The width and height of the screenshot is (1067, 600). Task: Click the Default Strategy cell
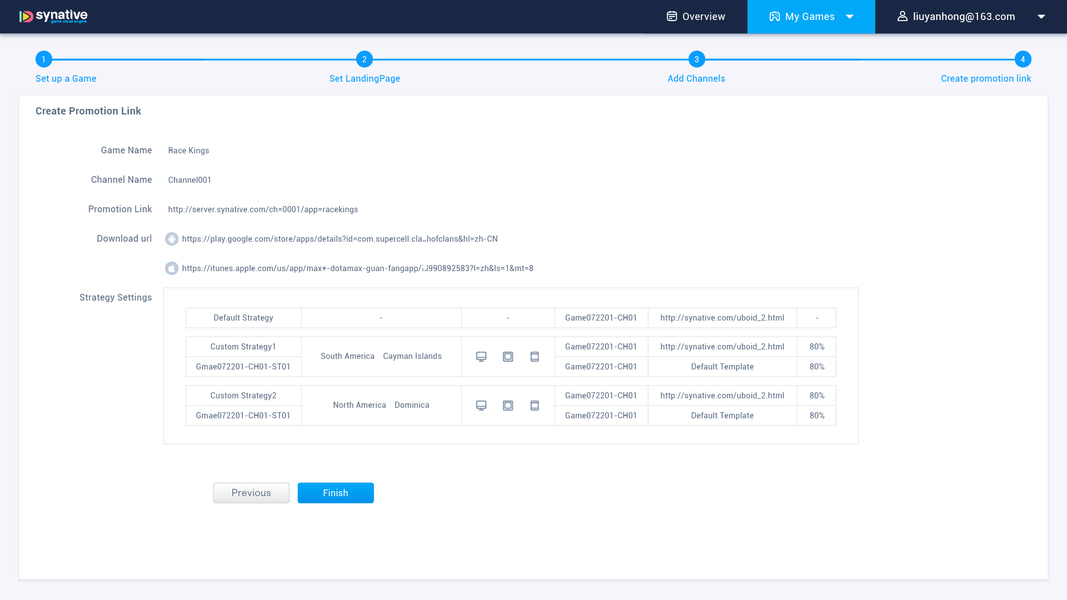(243, 318)
